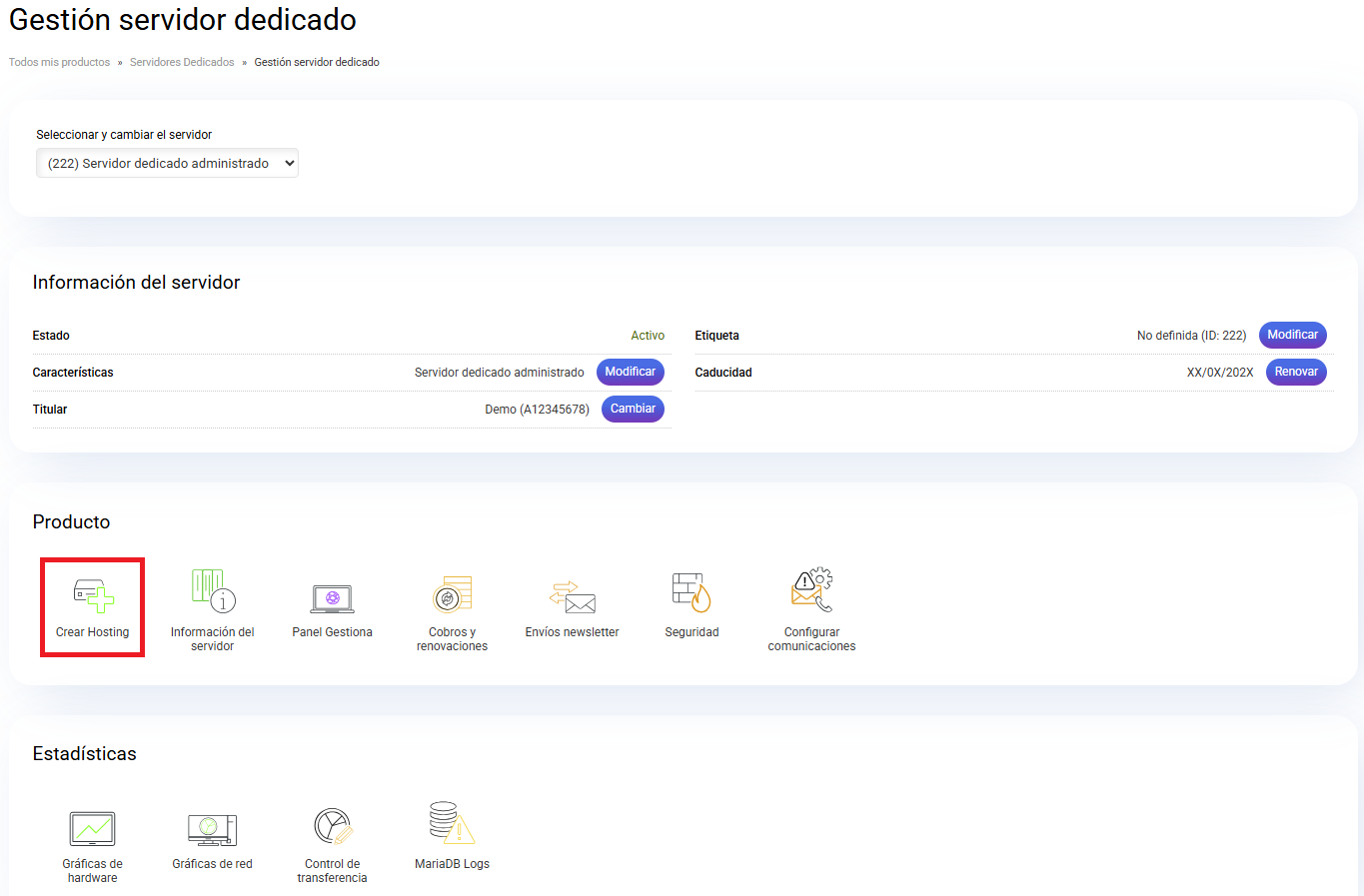Open Cobros y renovaciones icon

[452, 594]
